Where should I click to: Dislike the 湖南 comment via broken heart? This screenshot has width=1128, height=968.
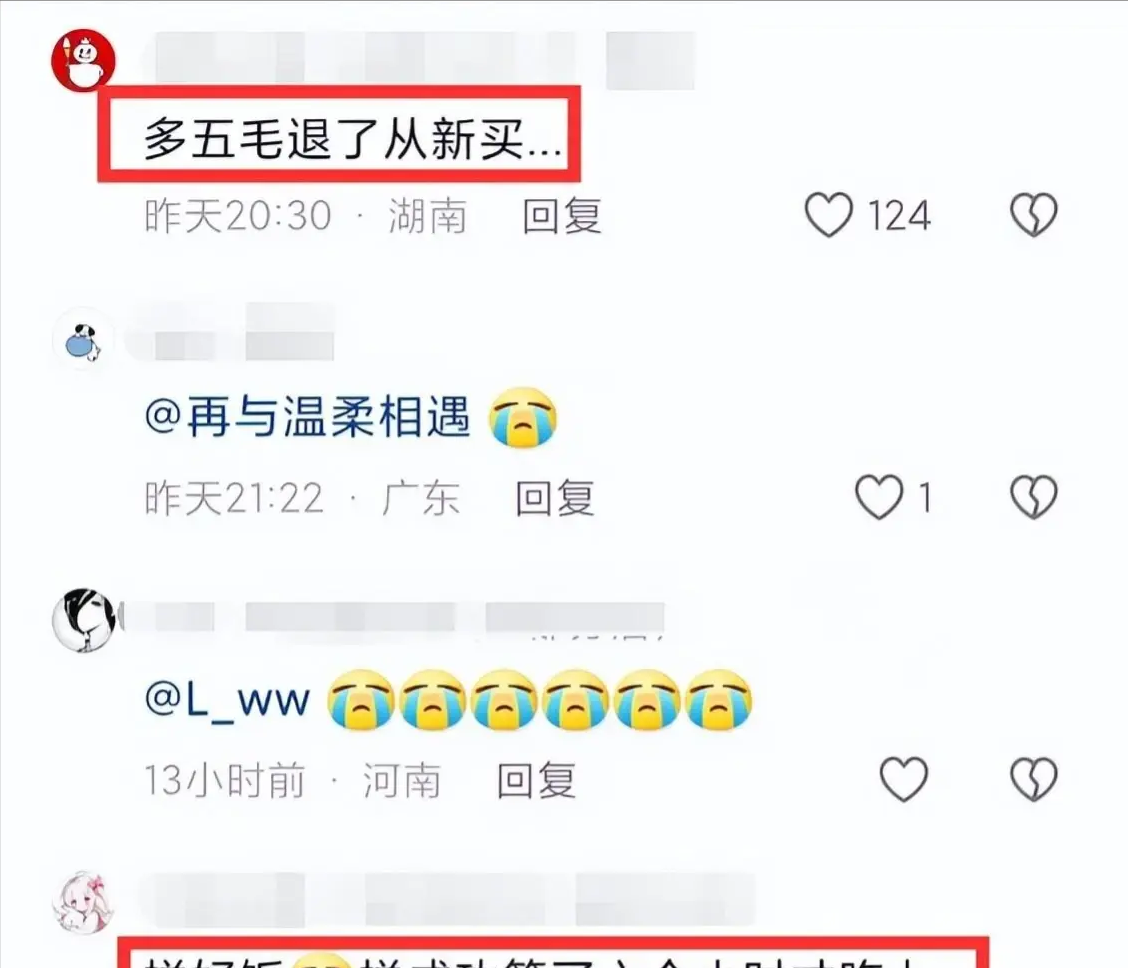[x=1034, y=214]
